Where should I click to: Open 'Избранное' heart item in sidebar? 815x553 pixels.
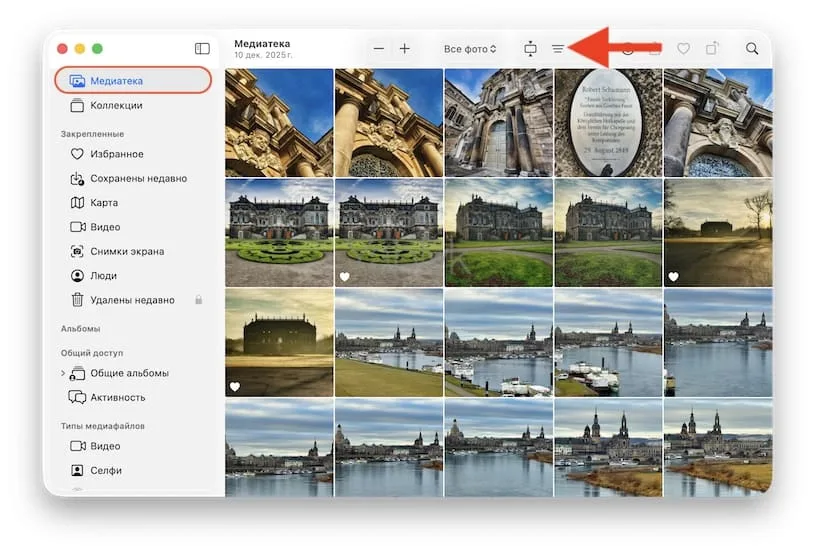[x=116, y=154]
